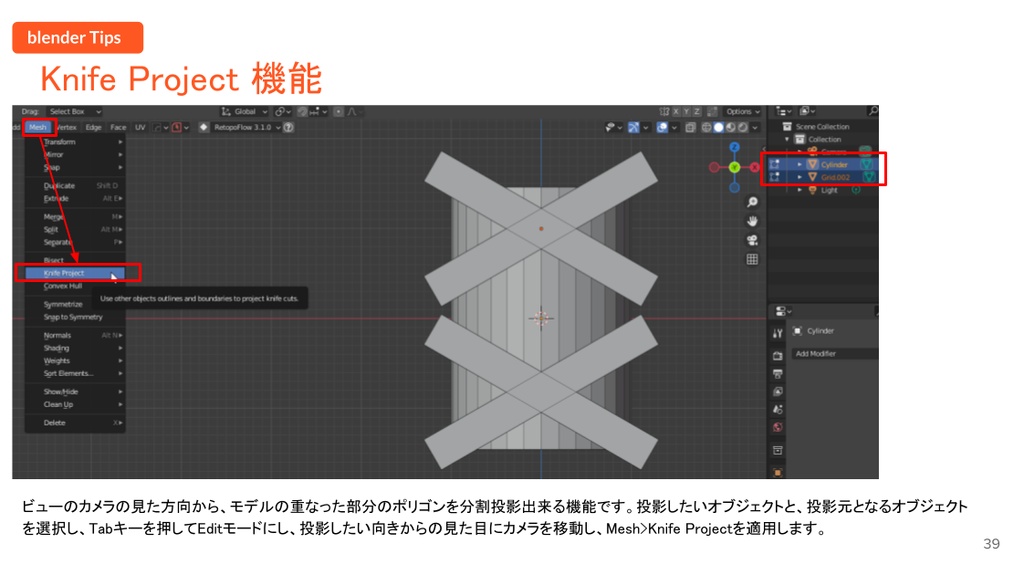The image size is (1024, 575).
Task: Open the Add Modifier dropdown
Action: [x=835, y=353]
